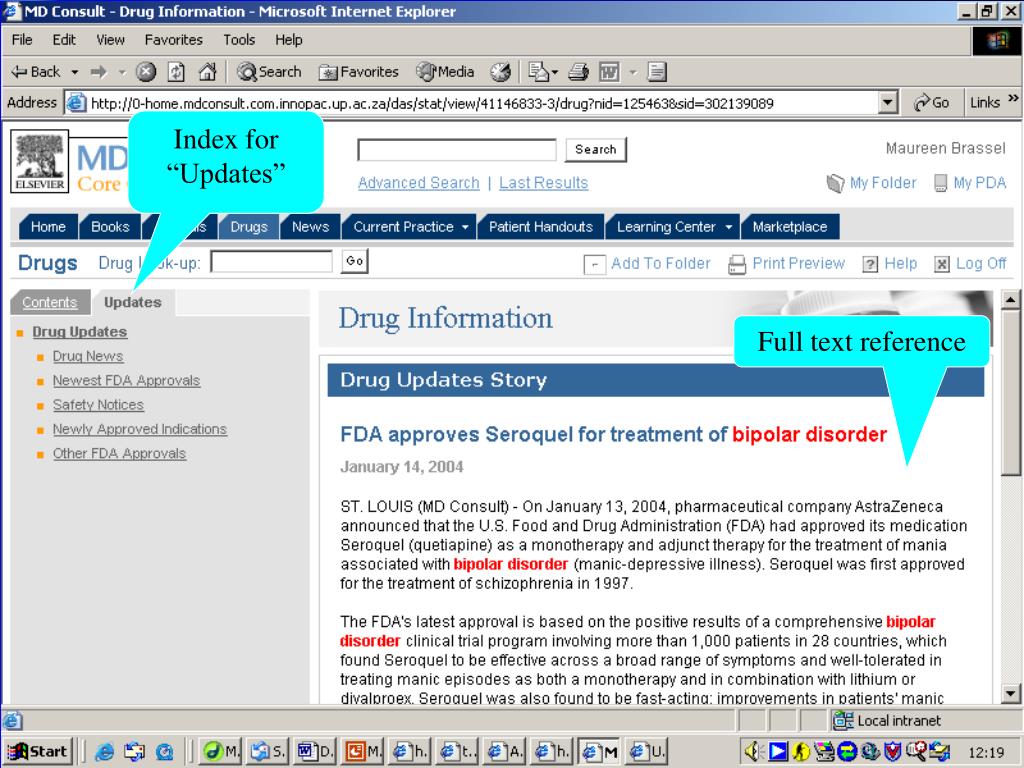Click the Go button for Drug Look-up
Screen dimensions: 1024x768
pyautogui.click(x=355, y=261)
